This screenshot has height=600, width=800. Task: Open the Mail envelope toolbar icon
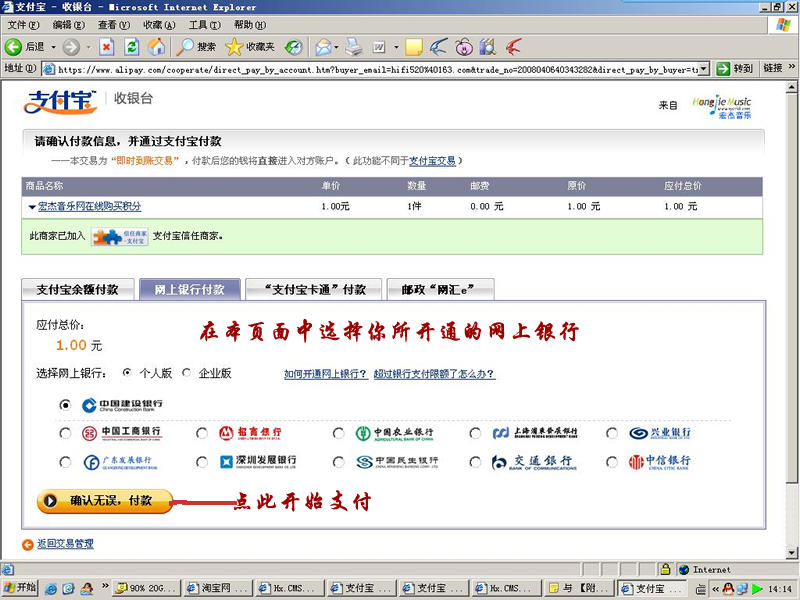pos(322,47)
